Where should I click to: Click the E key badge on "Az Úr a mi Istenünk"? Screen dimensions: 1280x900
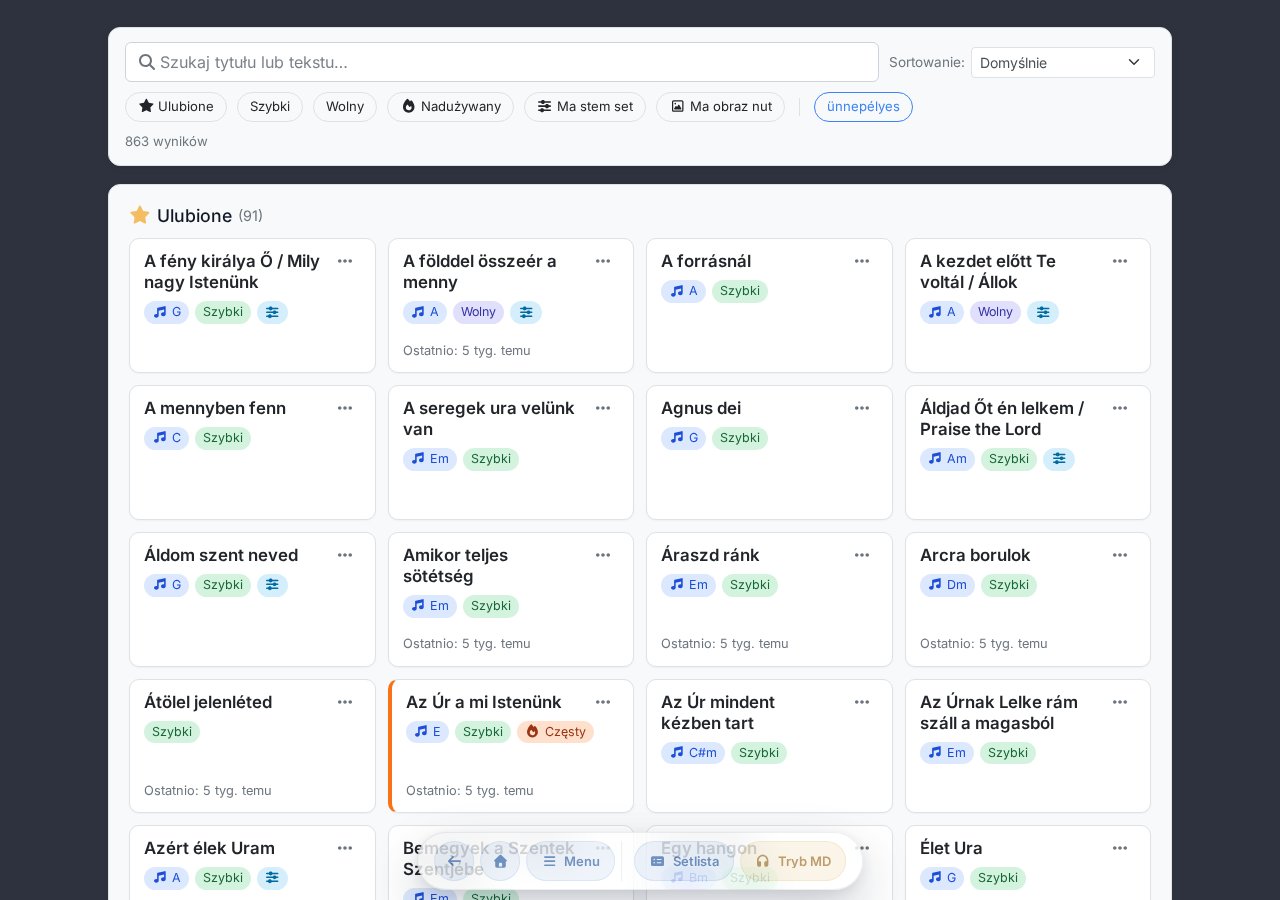[427, 732]
